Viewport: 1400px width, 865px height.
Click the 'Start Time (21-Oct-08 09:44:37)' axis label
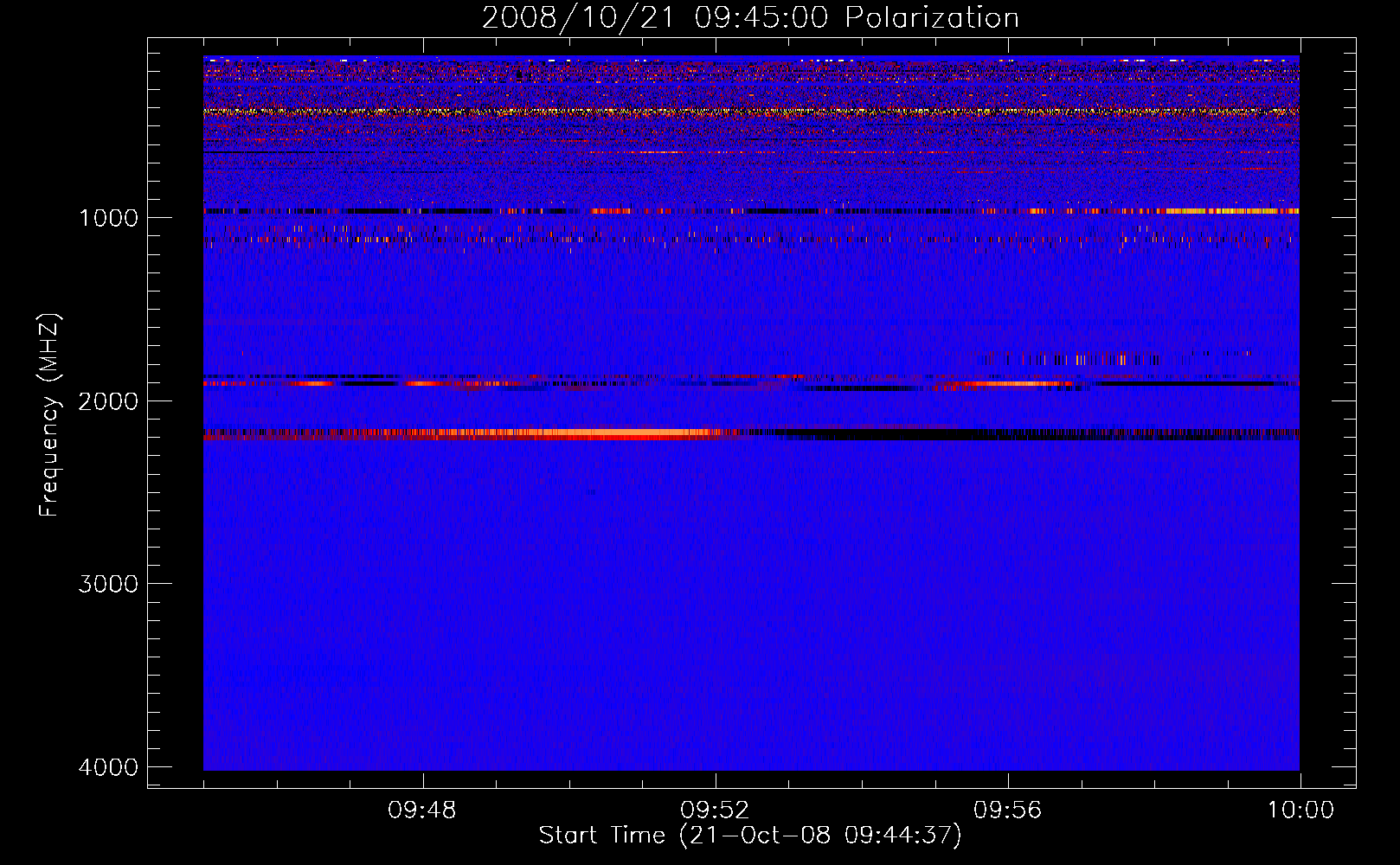click(x=750, y=836)
